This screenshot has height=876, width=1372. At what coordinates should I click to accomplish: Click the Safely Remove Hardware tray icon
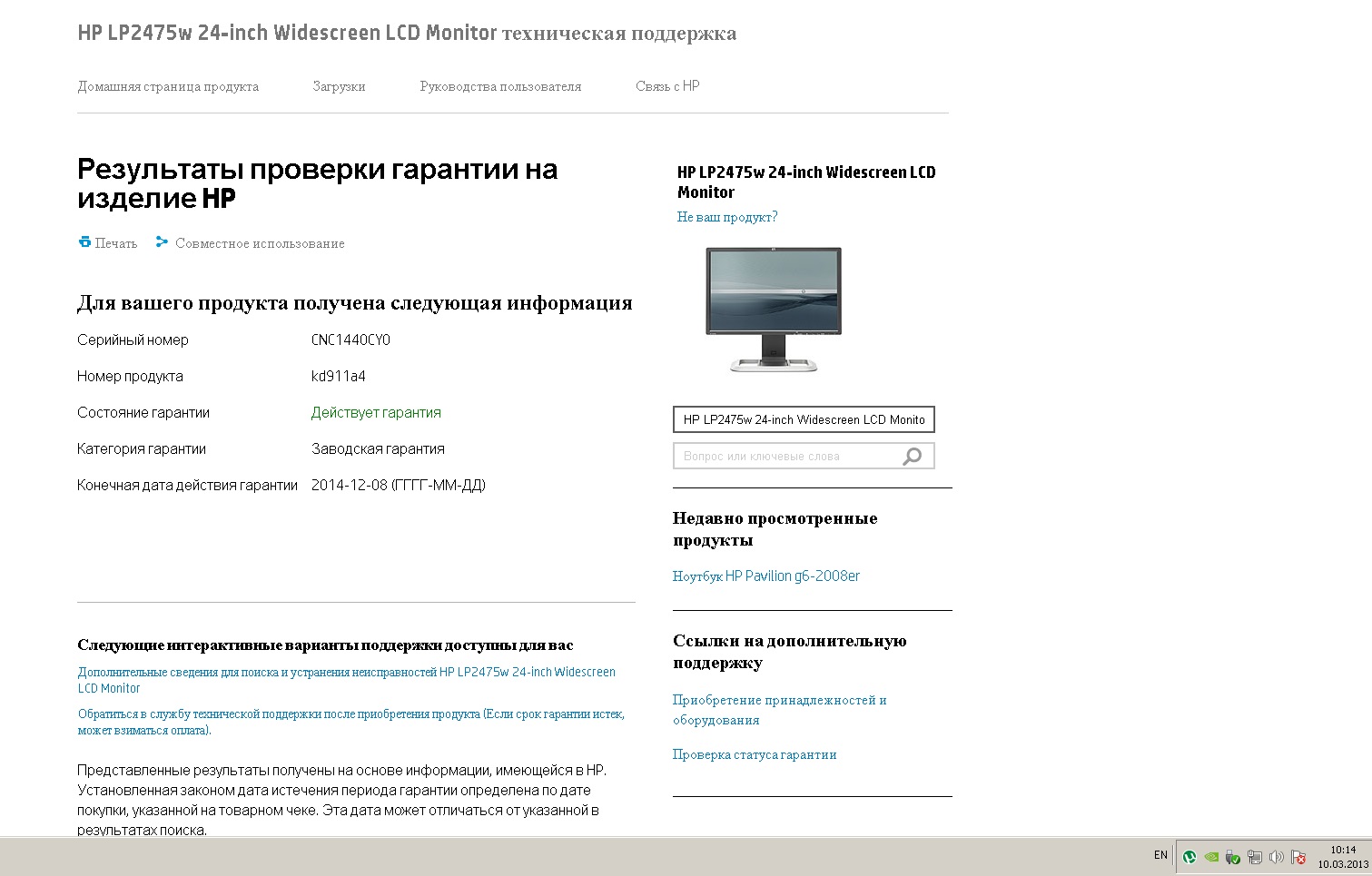coord(1233,856)
